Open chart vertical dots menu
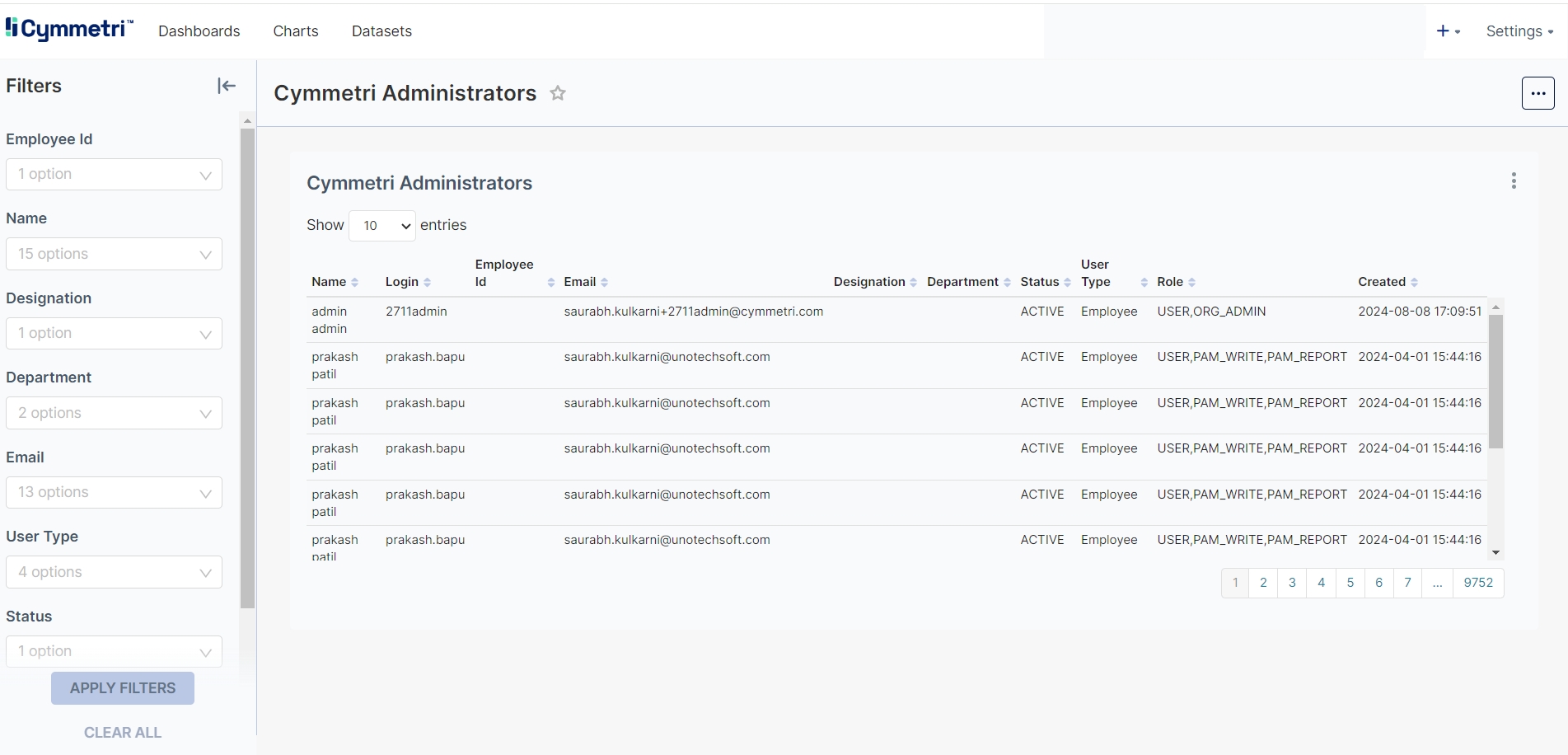 [x=1514, y=181]
